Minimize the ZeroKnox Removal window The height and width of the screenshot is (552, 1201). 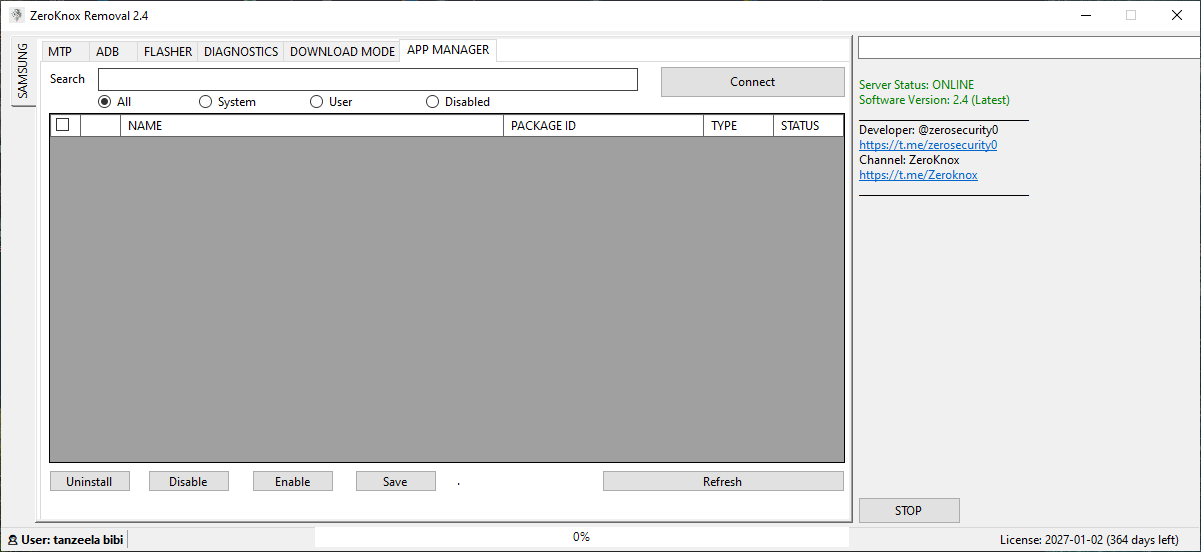pyautogui.click(x=1085, y=15)
